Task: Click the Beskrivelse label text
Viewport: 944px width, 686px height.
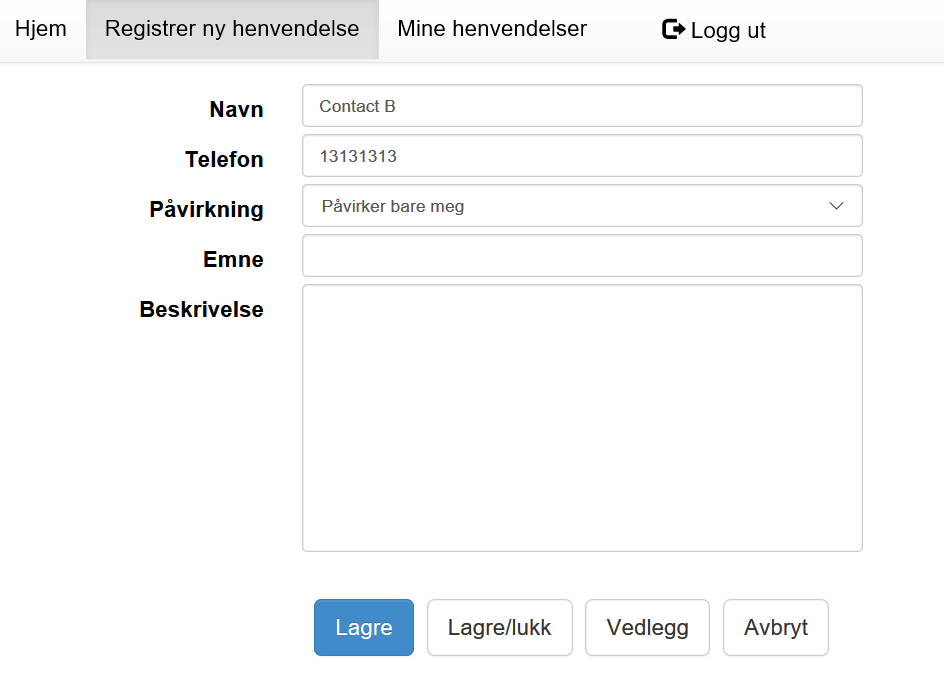Action: [x=201, y=310]
